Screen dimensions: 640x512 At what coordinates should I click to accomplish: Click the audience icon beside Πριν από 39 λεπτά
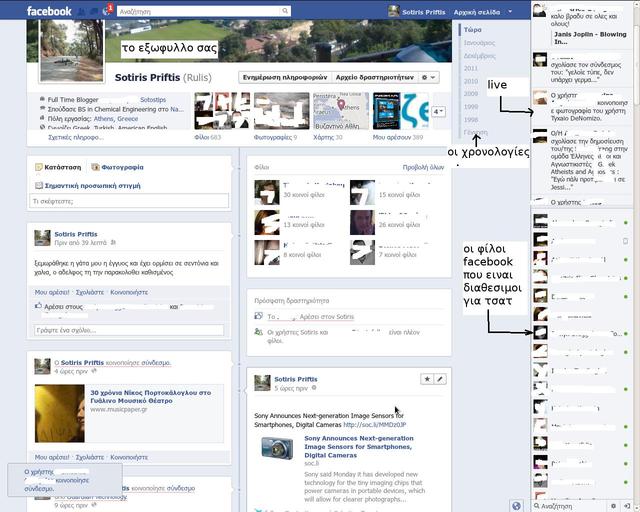tap(113, 243)
